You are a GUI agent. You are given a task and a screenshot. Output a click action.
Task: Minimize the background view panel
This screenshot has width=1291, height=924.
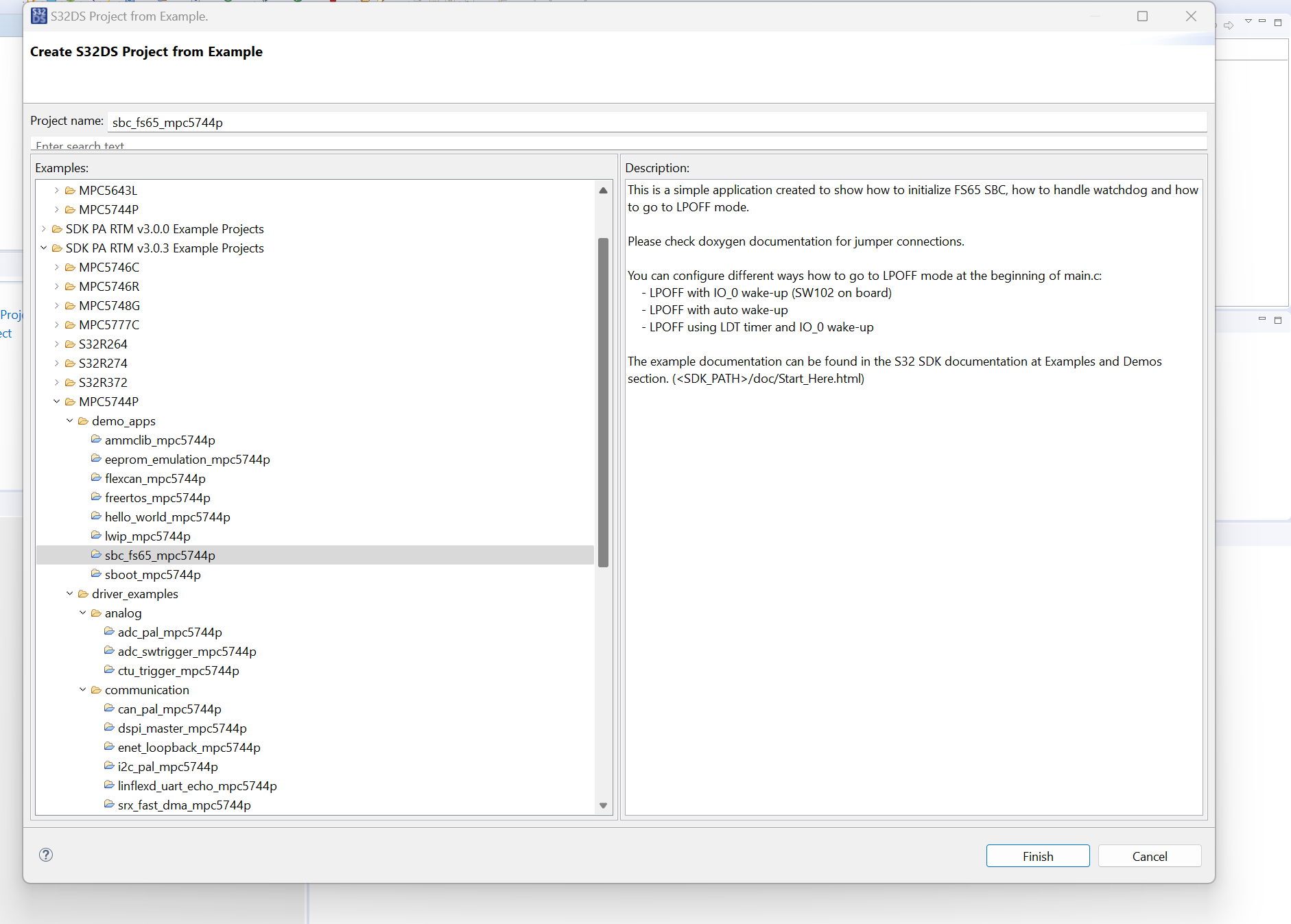[x=1262, y=319]
